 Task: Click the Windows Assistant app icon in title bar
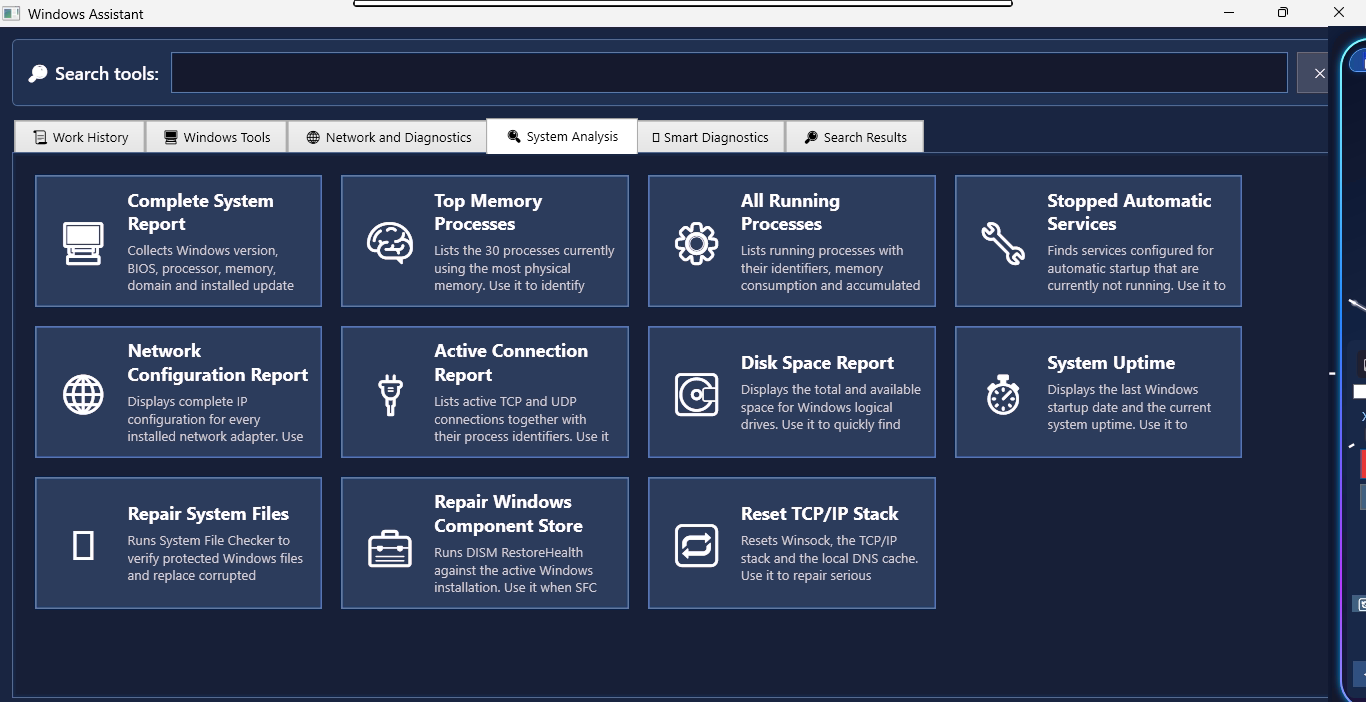[11, 14]
